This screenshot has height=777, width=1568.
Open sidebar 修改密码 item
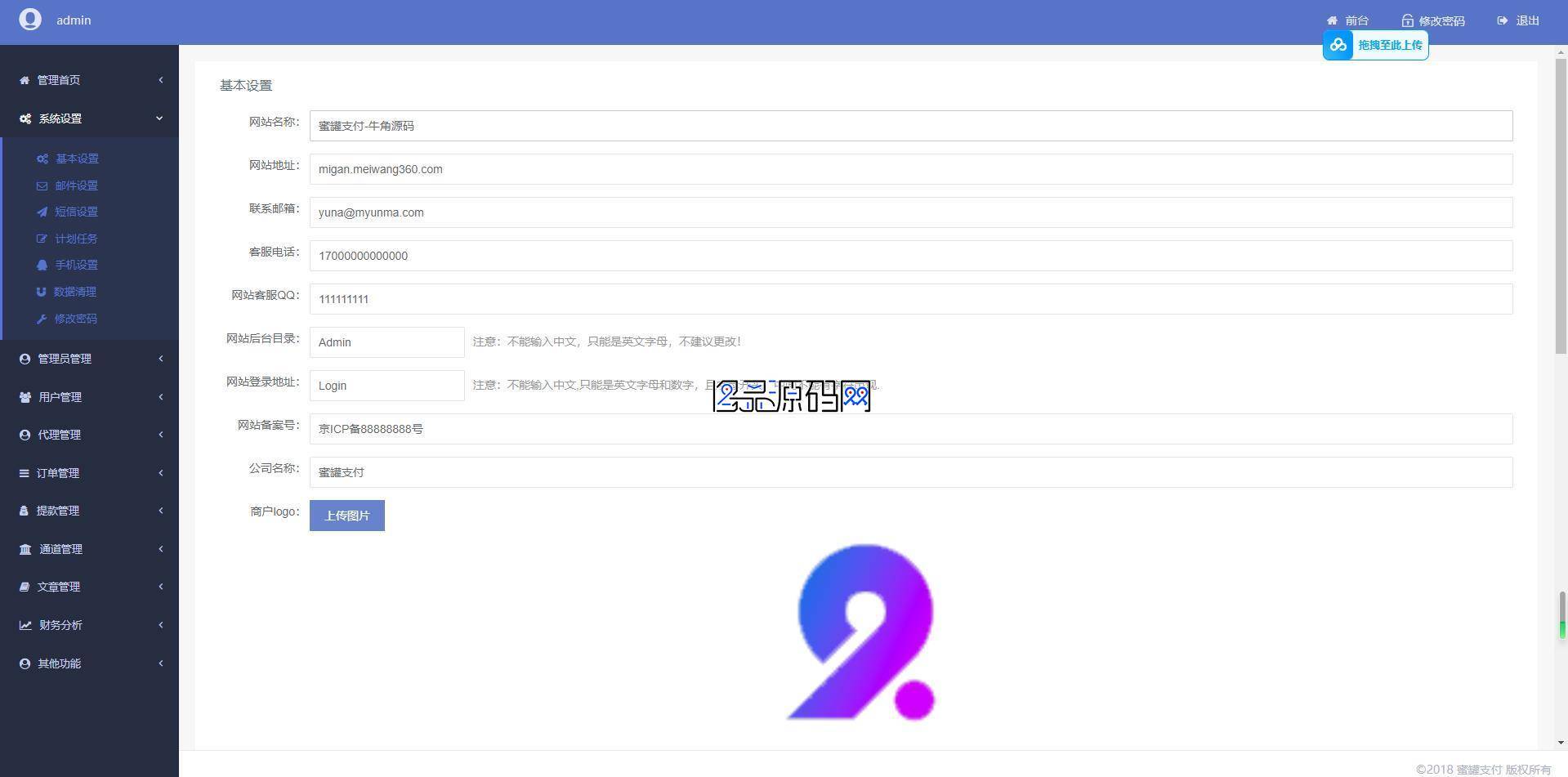[76, 319]
